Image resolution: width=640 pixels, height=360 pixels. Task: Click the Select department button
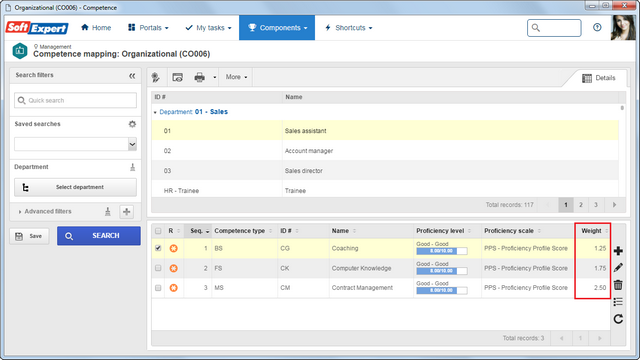pos(76,187)
